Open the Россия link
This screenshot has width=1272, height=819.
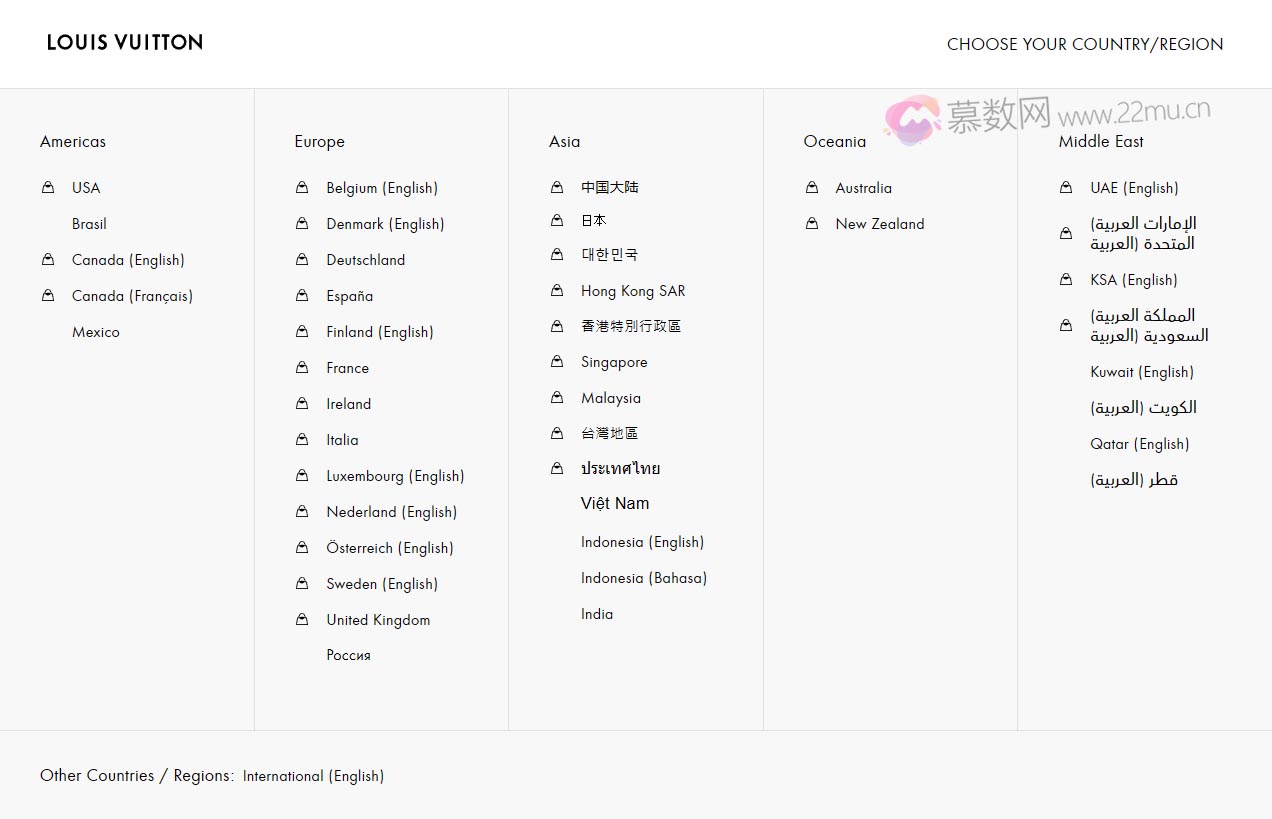coord(348,656)
